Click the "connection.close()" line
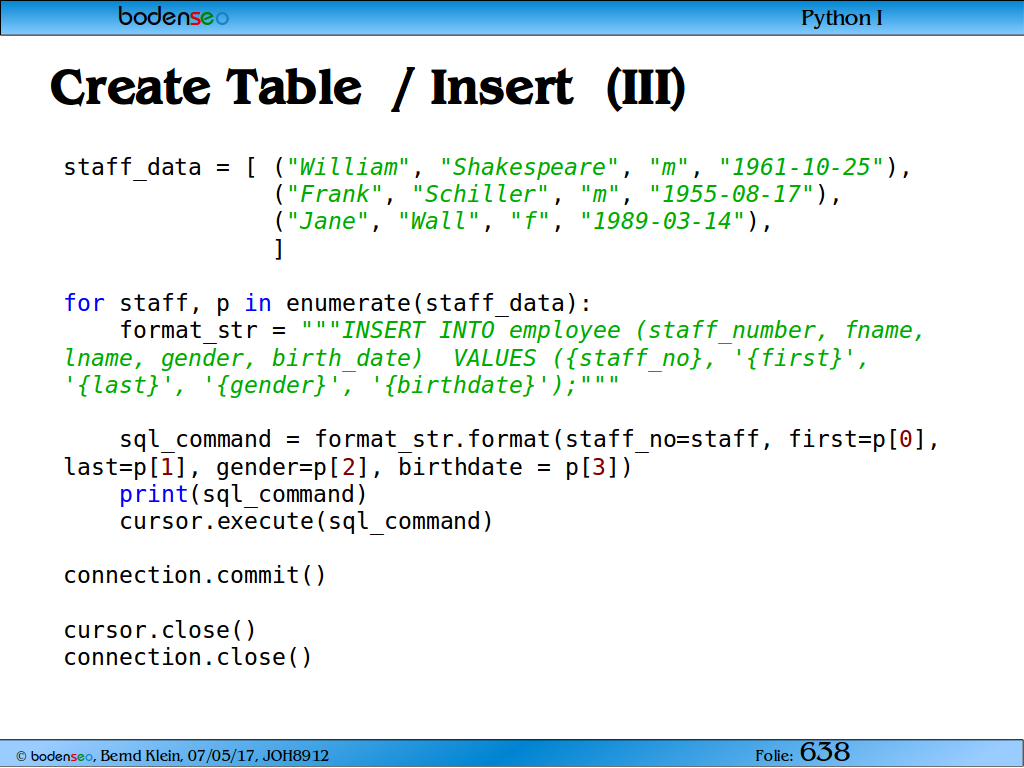The height and width of the screenshot is (768, 1024). 188,658
